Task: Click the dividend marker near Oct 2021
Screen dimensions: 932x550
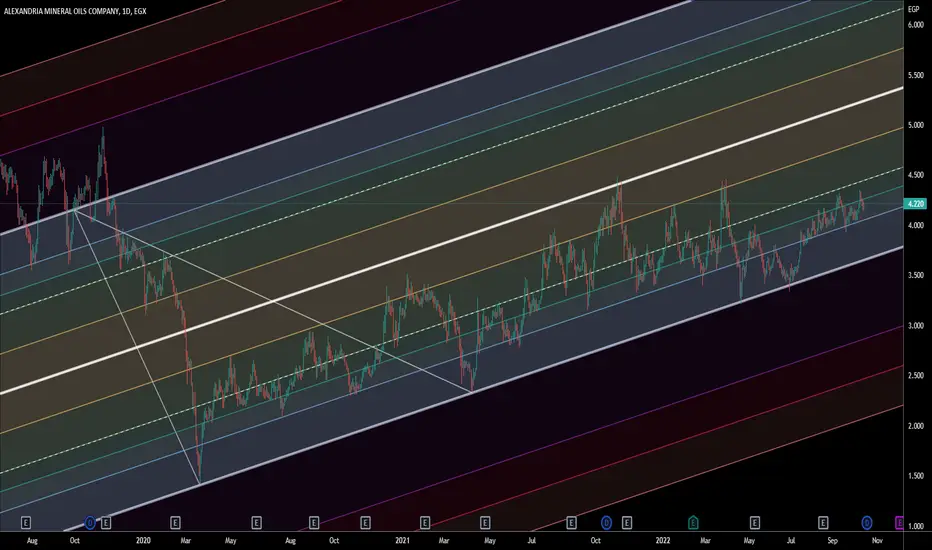Action: coord(606,523)
